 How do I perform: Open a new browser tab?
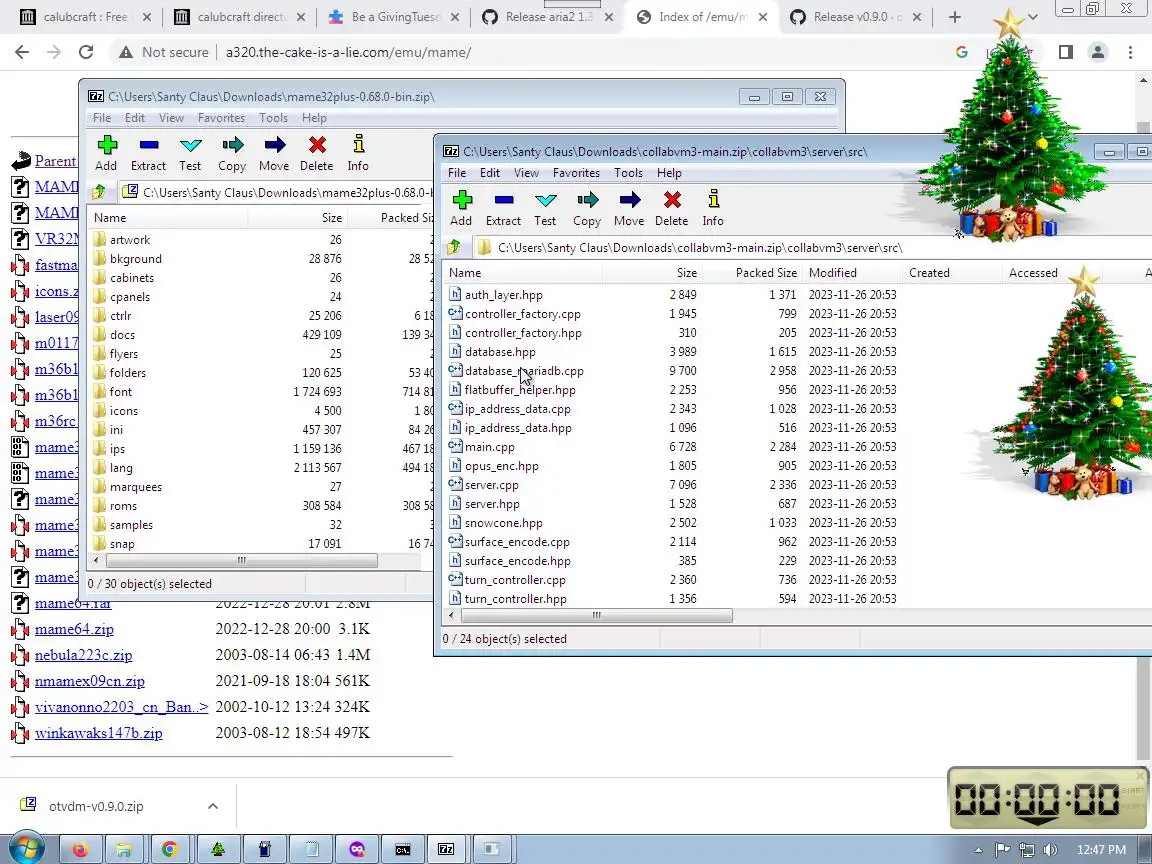point(954,17)
